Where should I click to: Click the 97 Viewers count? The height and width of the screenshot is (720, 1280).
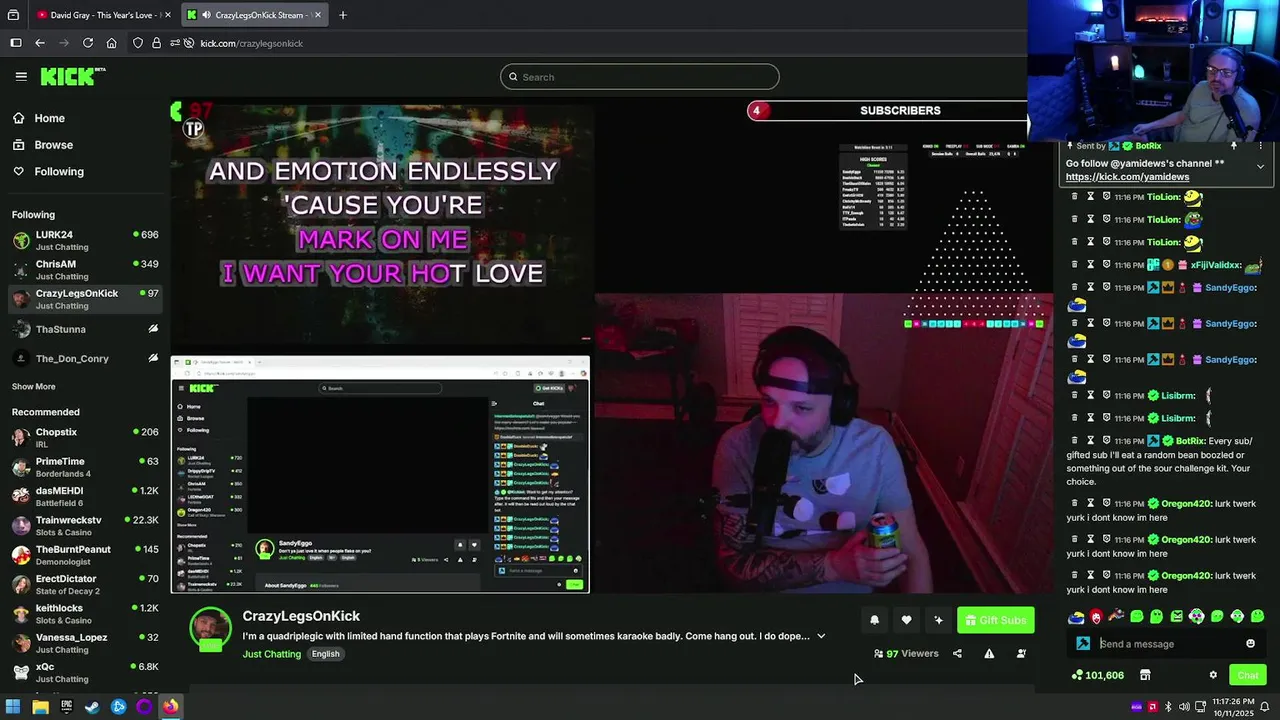coord(906,654)
